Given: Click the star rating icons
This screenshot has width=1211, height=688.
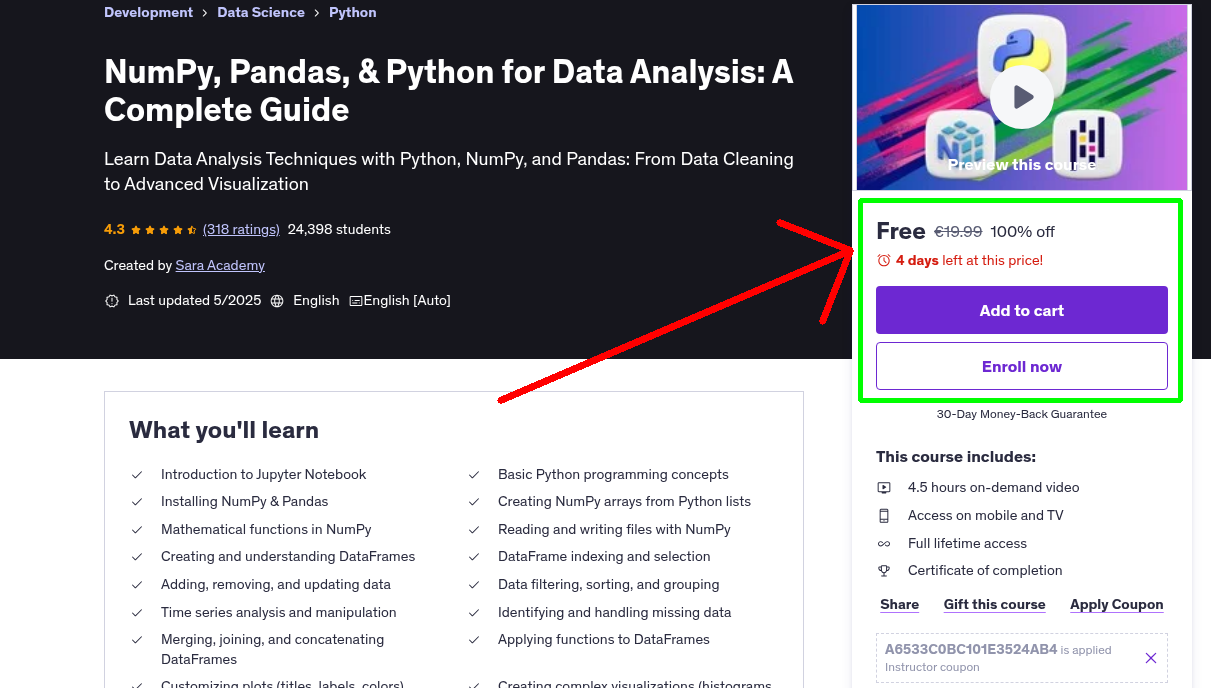Looking at the screenshot, I should click(164, 229).
